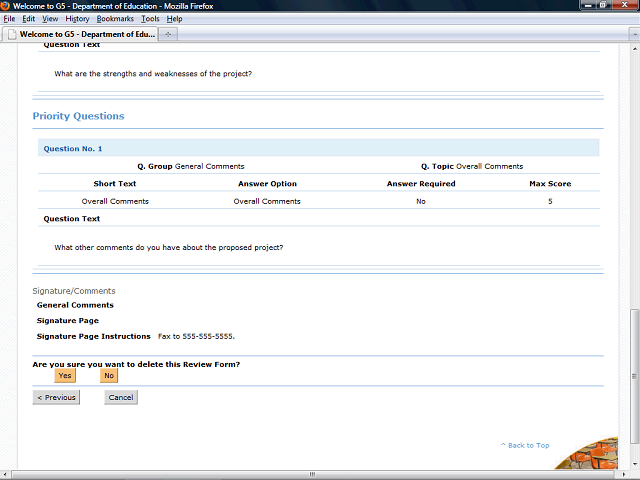The image size is (640, 480).
Task: Click the vertical scrollbar down arrow
Action: pyautogui.click(x=634, y=463)
